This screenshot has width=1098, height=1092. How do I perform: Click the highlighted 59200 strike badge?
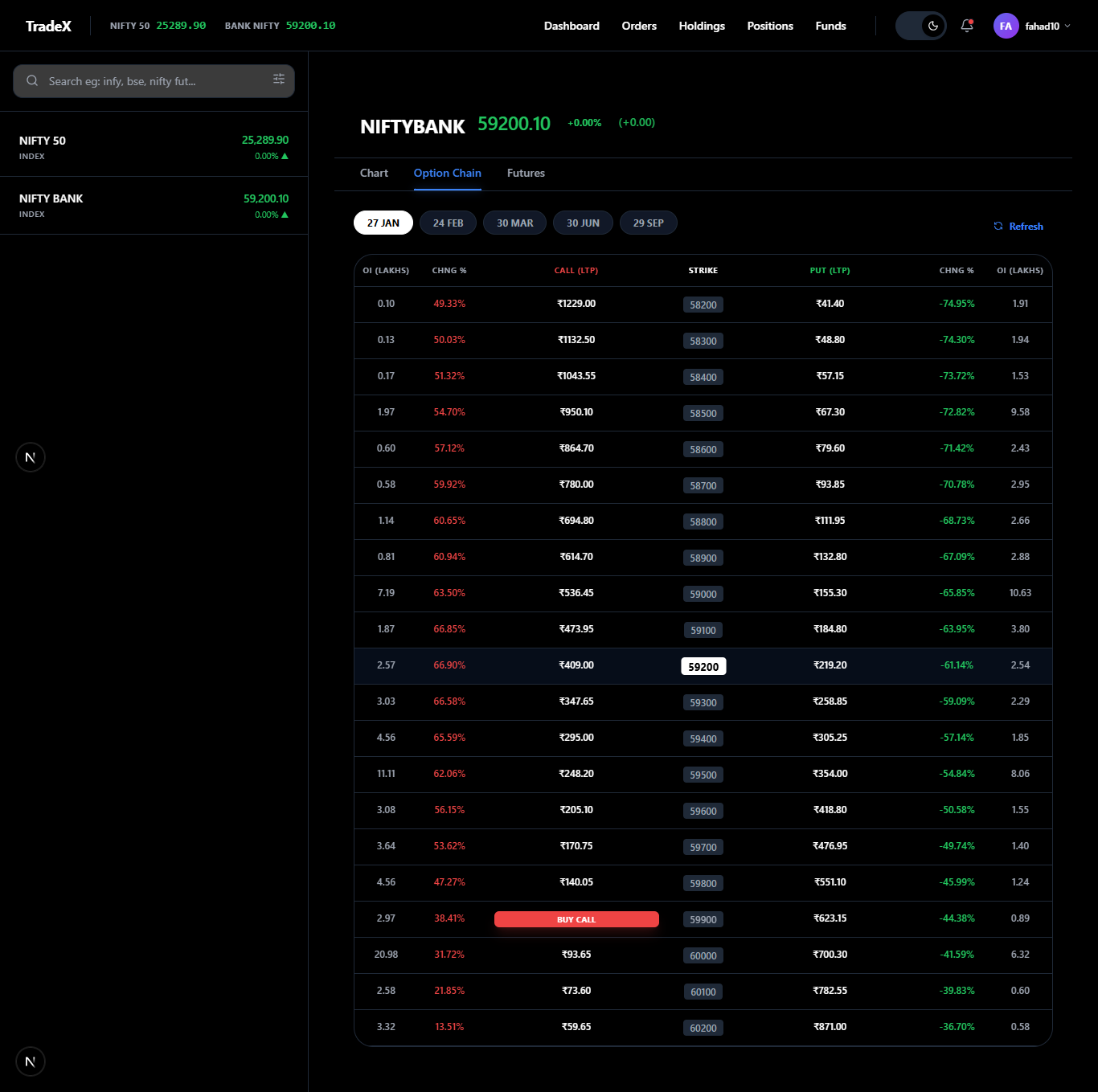703,666
